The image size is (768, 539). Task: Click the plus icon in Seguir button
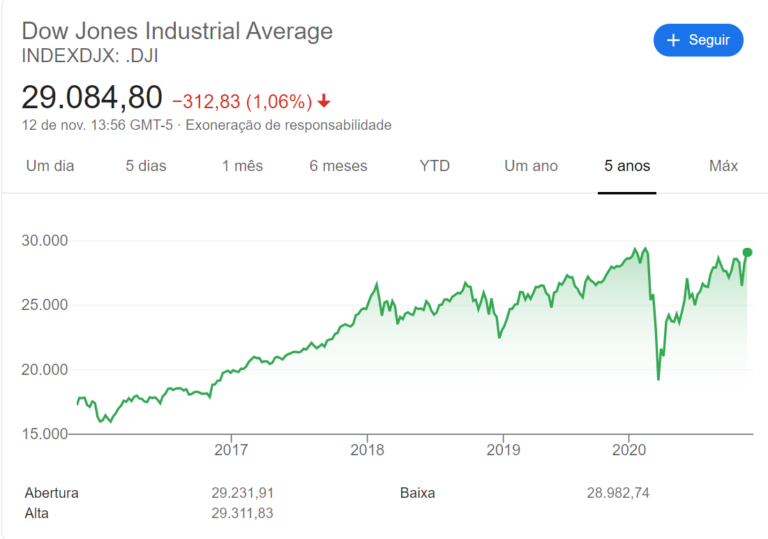coord(674,40)
